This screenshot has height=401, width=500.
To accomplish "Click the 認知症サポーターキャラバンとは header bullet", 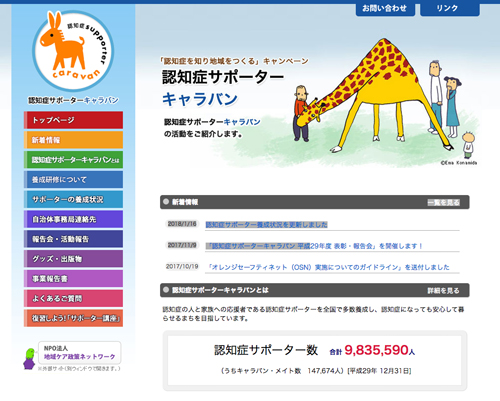I will tap(166, 290).
